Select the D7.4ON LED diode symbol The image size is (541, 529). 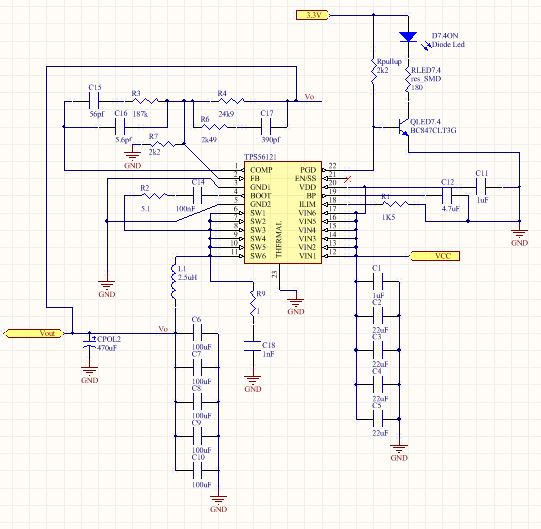tap(408, 37)
